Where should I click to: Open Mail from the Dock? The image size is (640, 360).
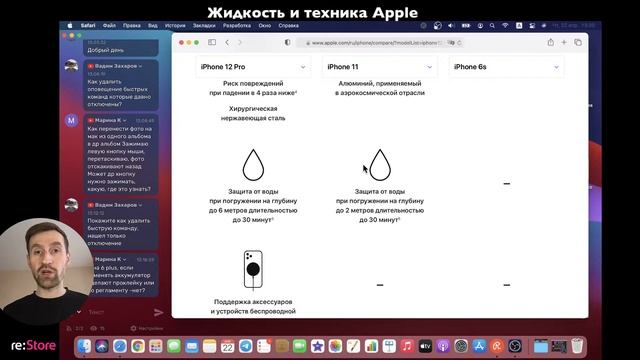click(191, 346)
